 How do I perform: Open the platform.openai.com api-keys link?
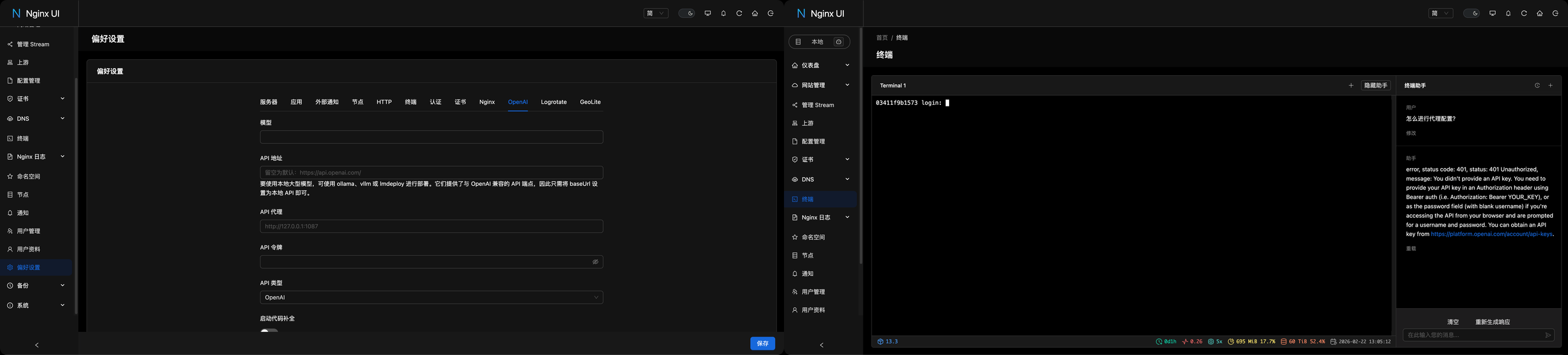pos(1491,234)
